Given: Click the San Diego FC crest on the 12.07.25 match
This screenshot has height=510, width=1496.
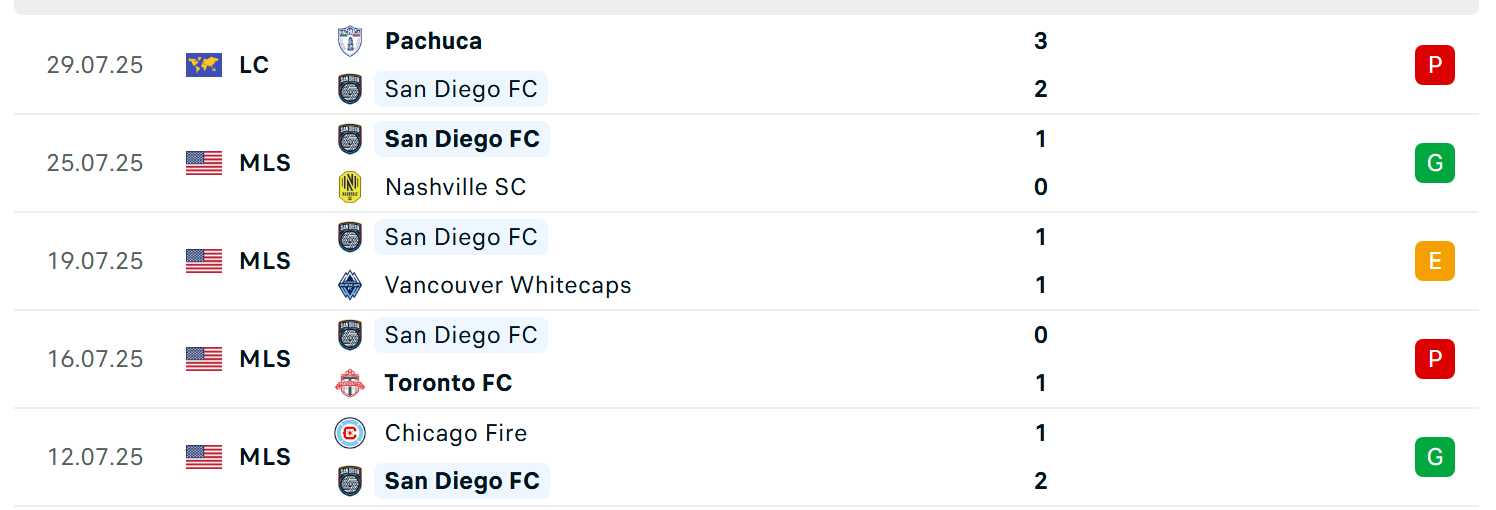Looking at the screenshot, I should point(349,481).
